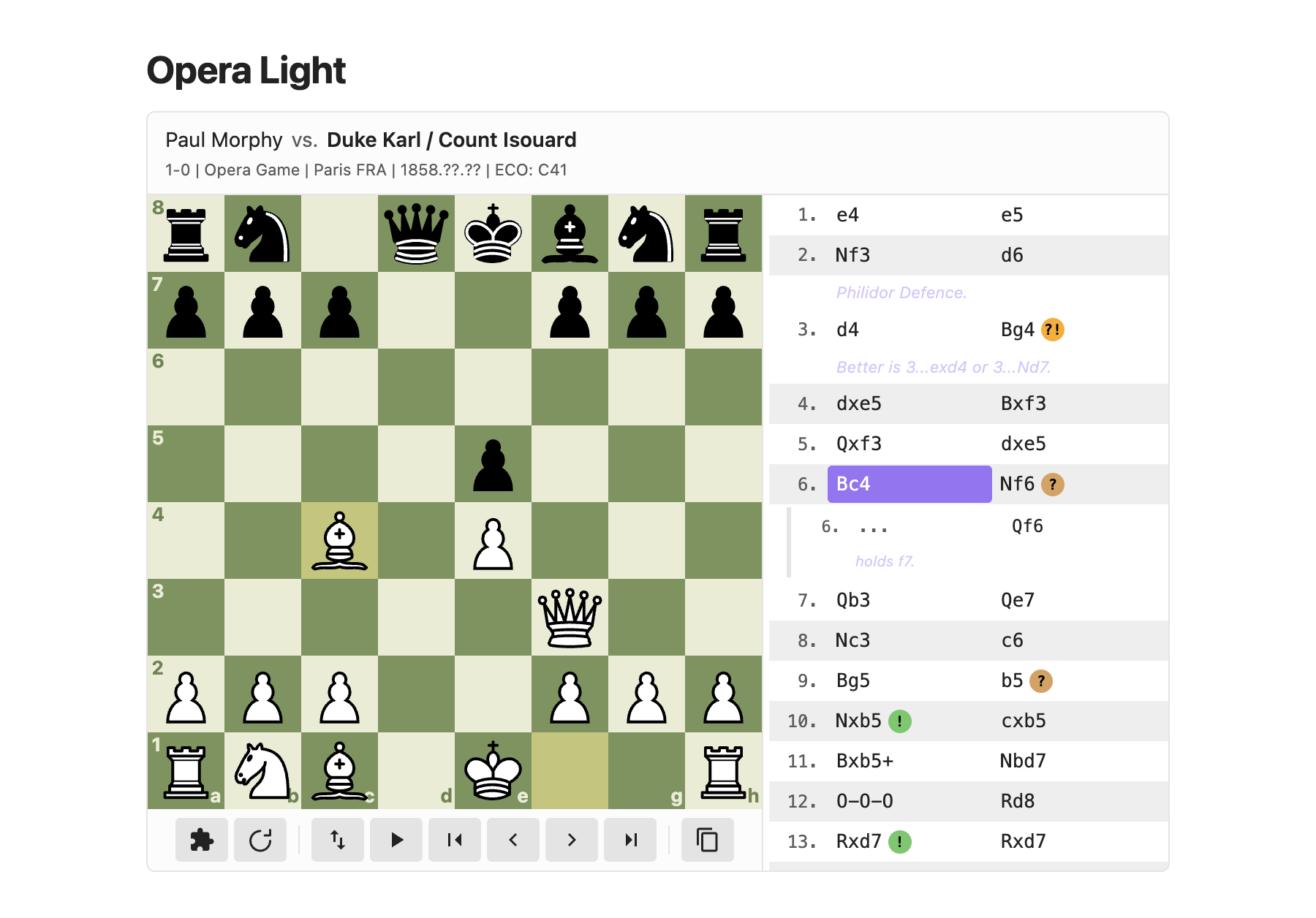Click the white pawn on e4
1316x918 pixels.
tap(494, 541)
